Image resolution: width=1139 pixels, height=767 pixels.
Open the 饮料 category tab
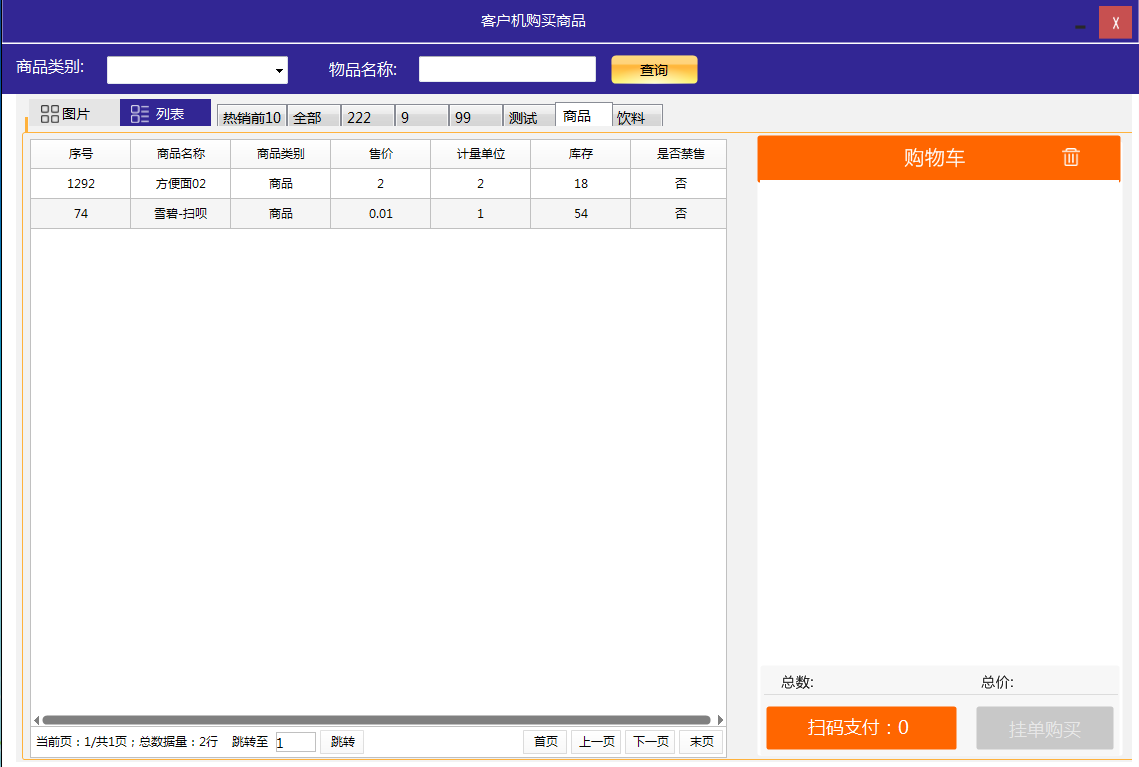636,117
